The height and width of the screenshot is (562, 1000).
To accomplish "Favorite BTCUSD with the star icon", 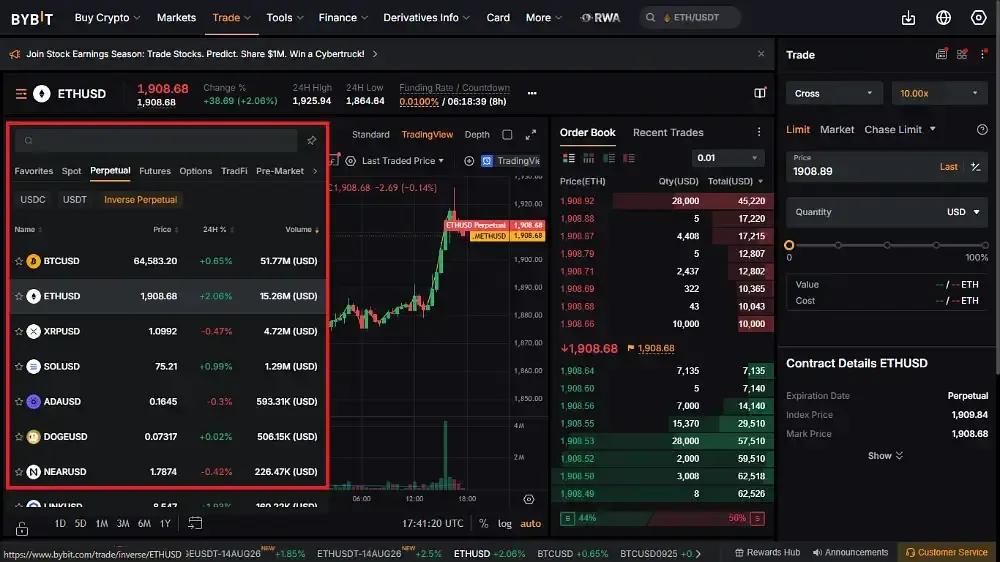I will click(x=19, y=261).
